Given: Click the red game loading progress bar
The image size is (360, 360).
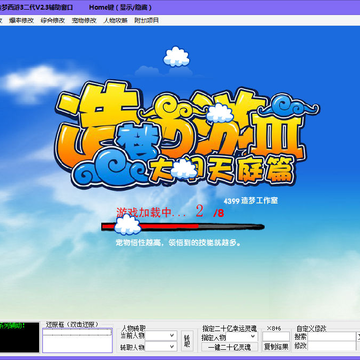Looking at the screenshot, I should click(x=183, y=227).
